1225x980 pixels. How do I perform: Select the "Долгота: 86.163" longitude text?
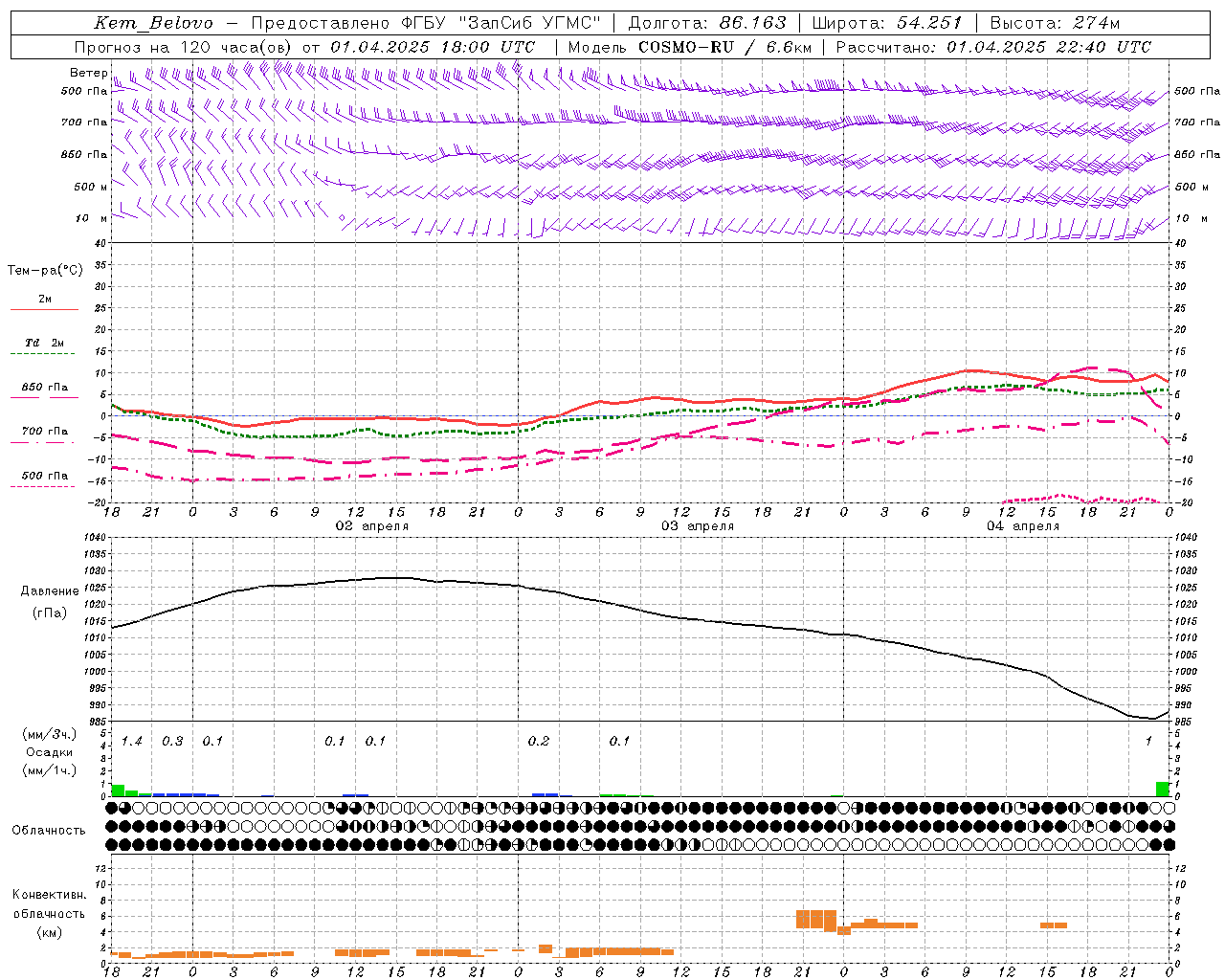[707, 23]
